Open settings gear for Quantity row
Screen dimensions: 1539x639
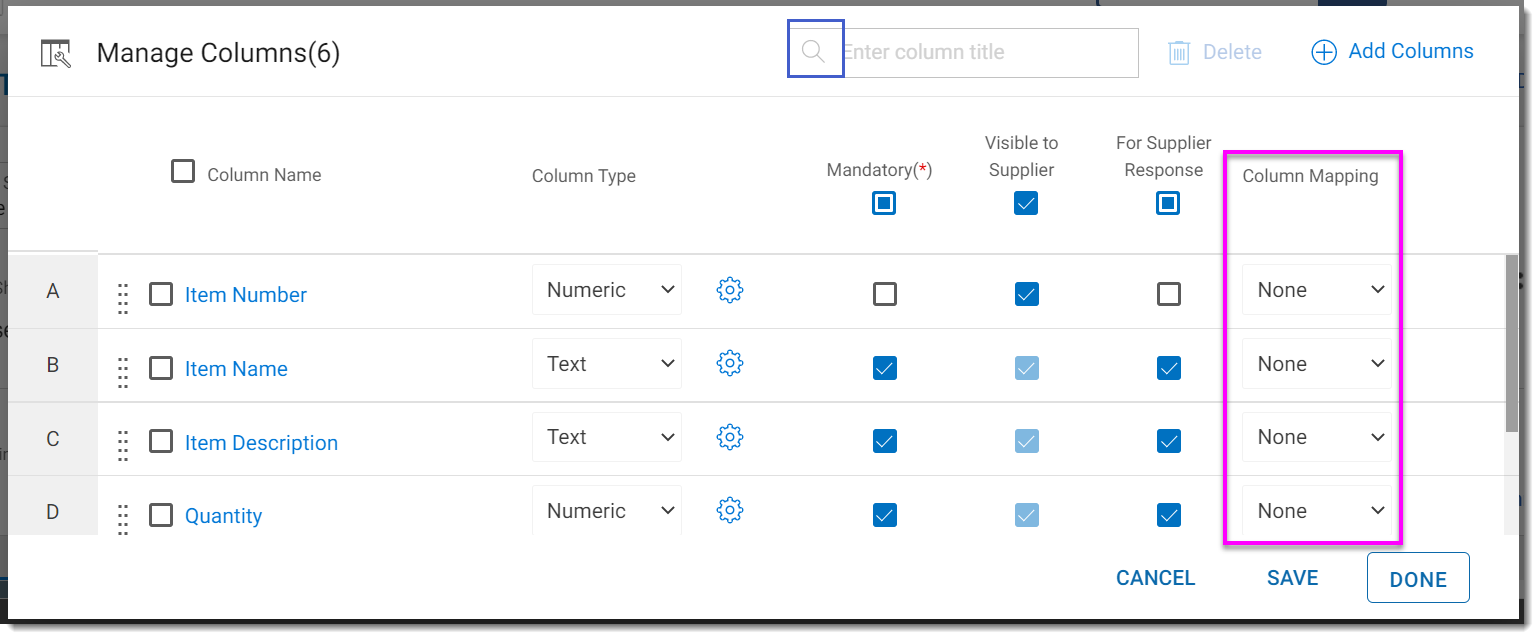click(730, 511)
